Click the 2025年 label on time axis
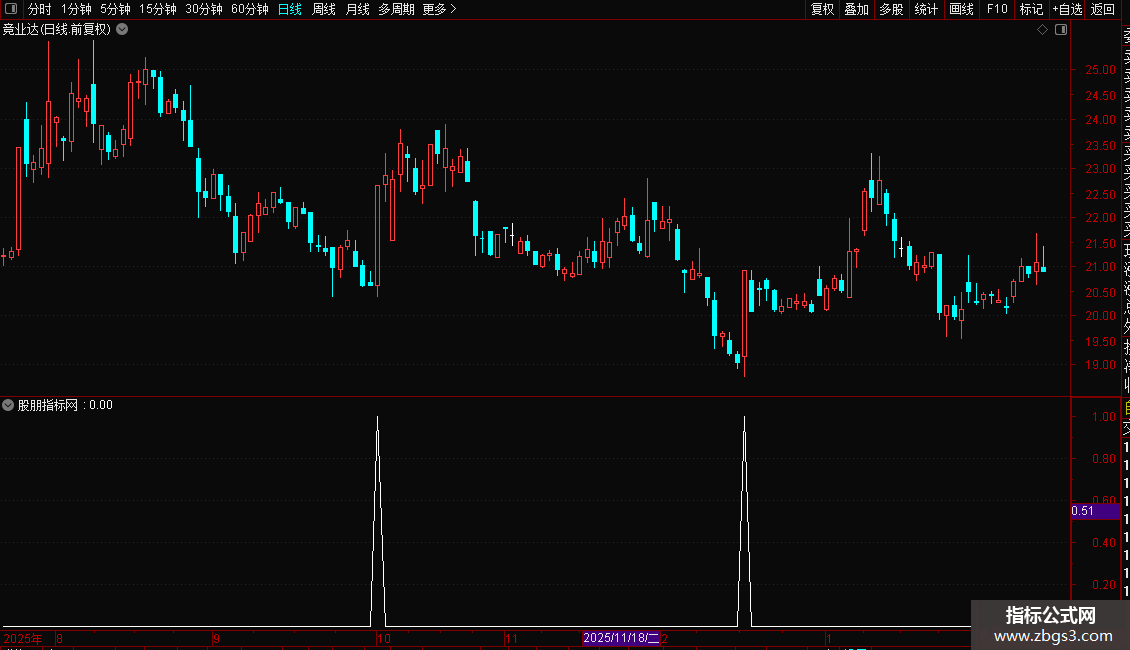Viewport: 1130px width, 650px height. pos(23,638)
